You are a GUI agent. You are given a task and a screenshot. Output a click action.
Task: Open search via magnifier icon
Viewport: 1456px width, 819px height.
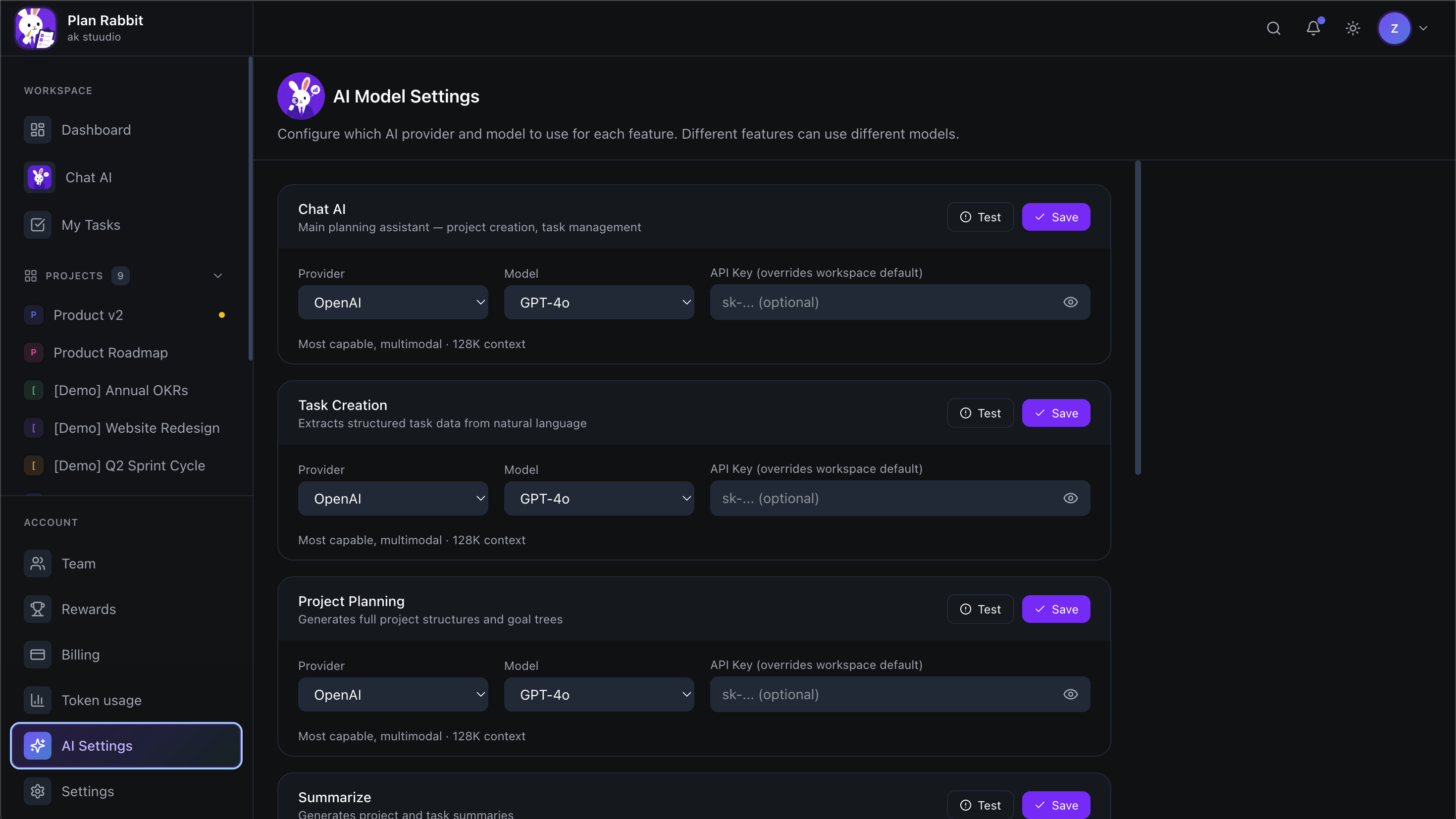click(1273, 28)
